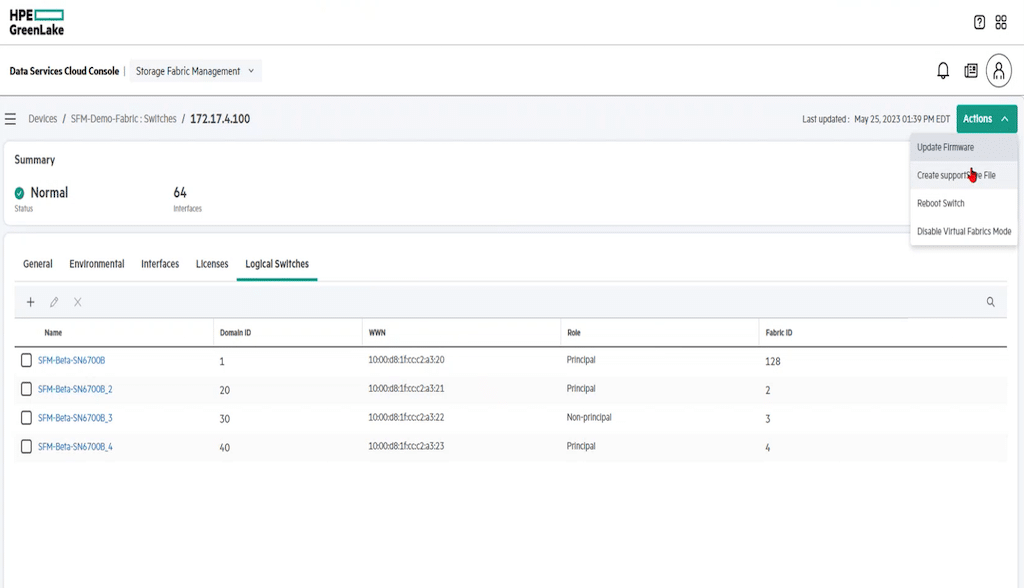Sort by WWN column header

(377, 333)
